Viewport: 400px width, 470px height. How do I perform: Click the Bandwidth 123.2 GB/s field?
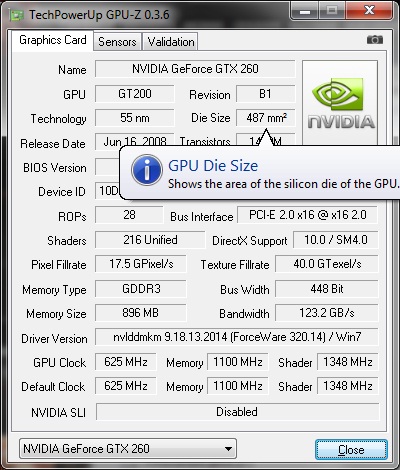click(327, 313)
